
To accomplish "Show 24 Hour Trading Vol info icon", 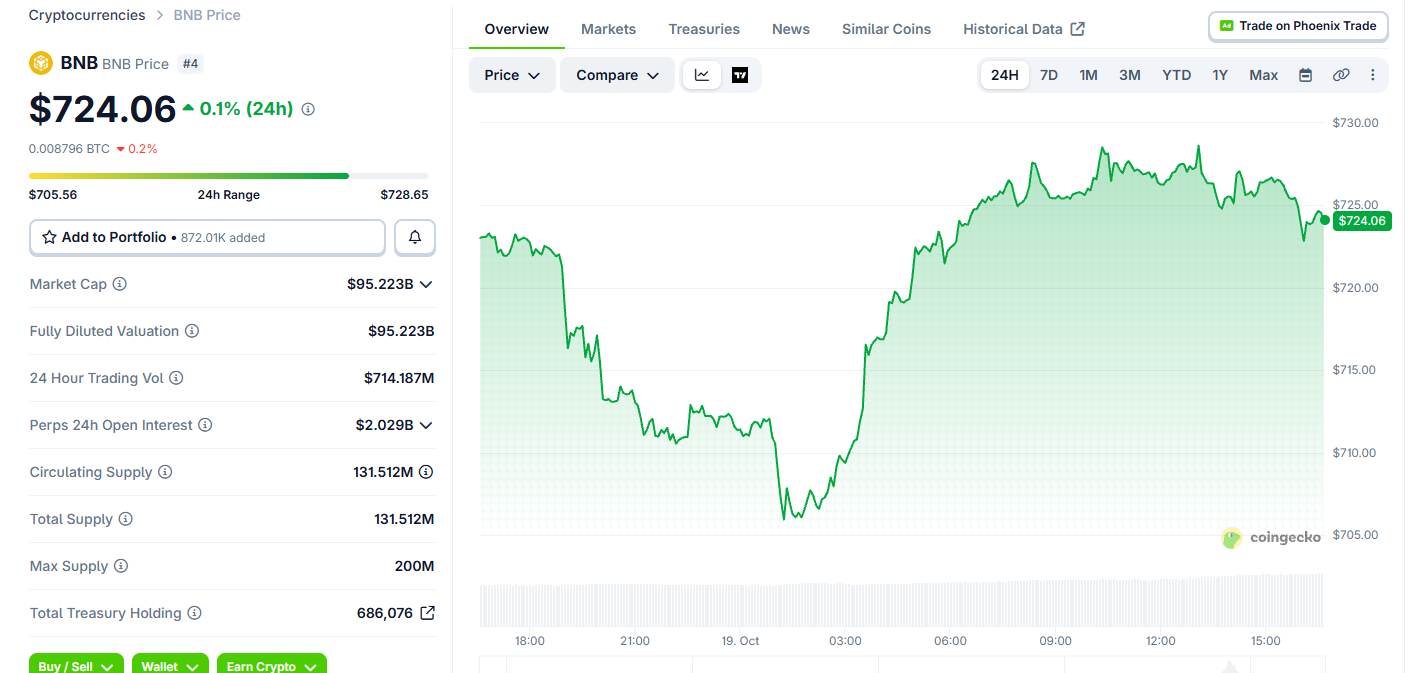I will click(176, 378).
